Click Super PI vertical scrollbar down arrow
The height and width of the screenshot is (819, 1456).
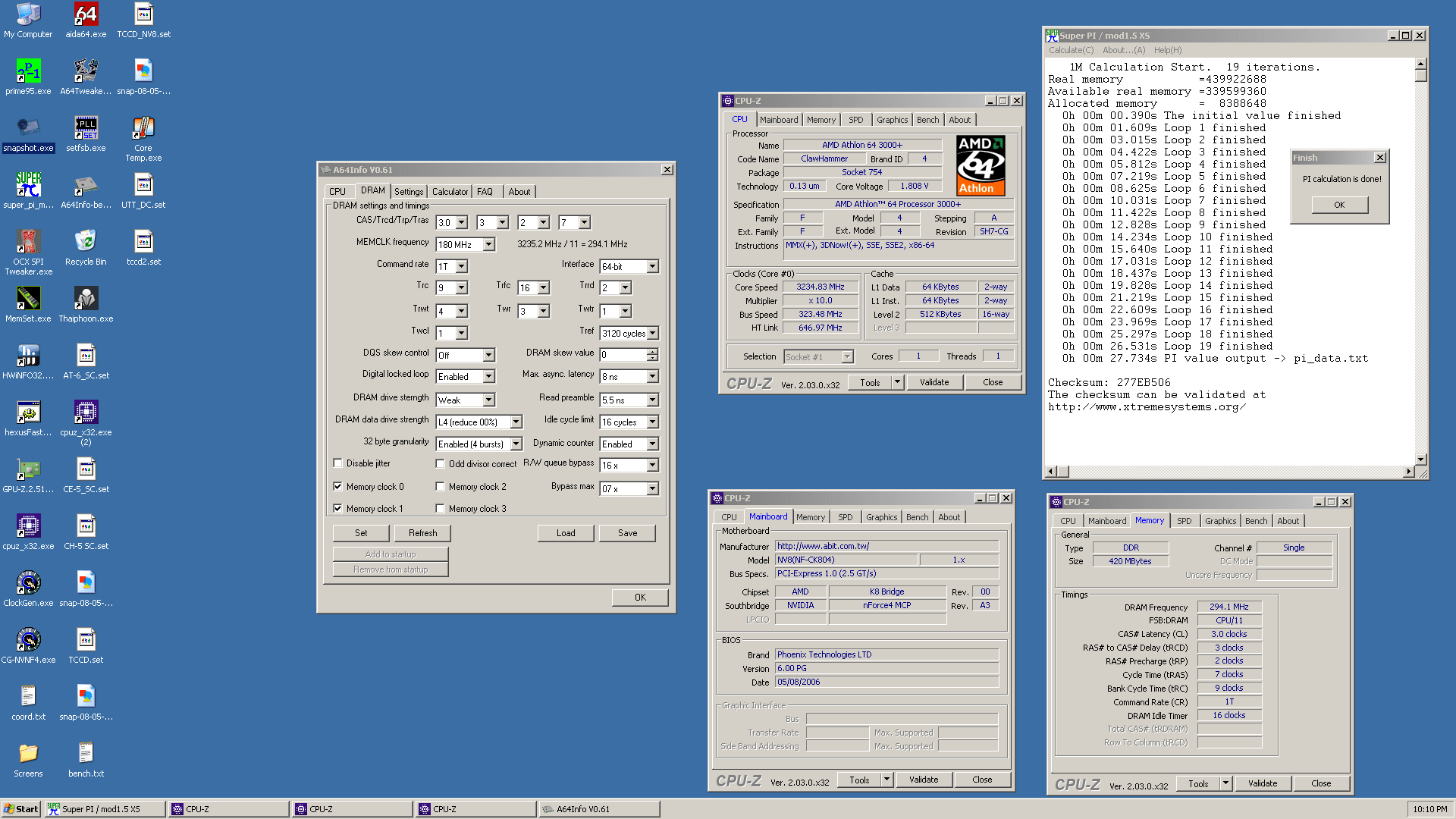click(1421, 459)
